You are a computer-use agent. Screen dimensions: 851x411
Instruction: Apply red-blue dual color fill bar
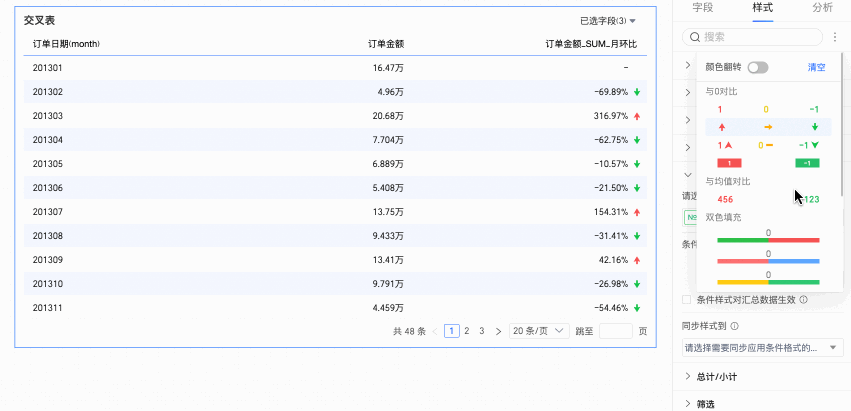(x=768, y=261)
